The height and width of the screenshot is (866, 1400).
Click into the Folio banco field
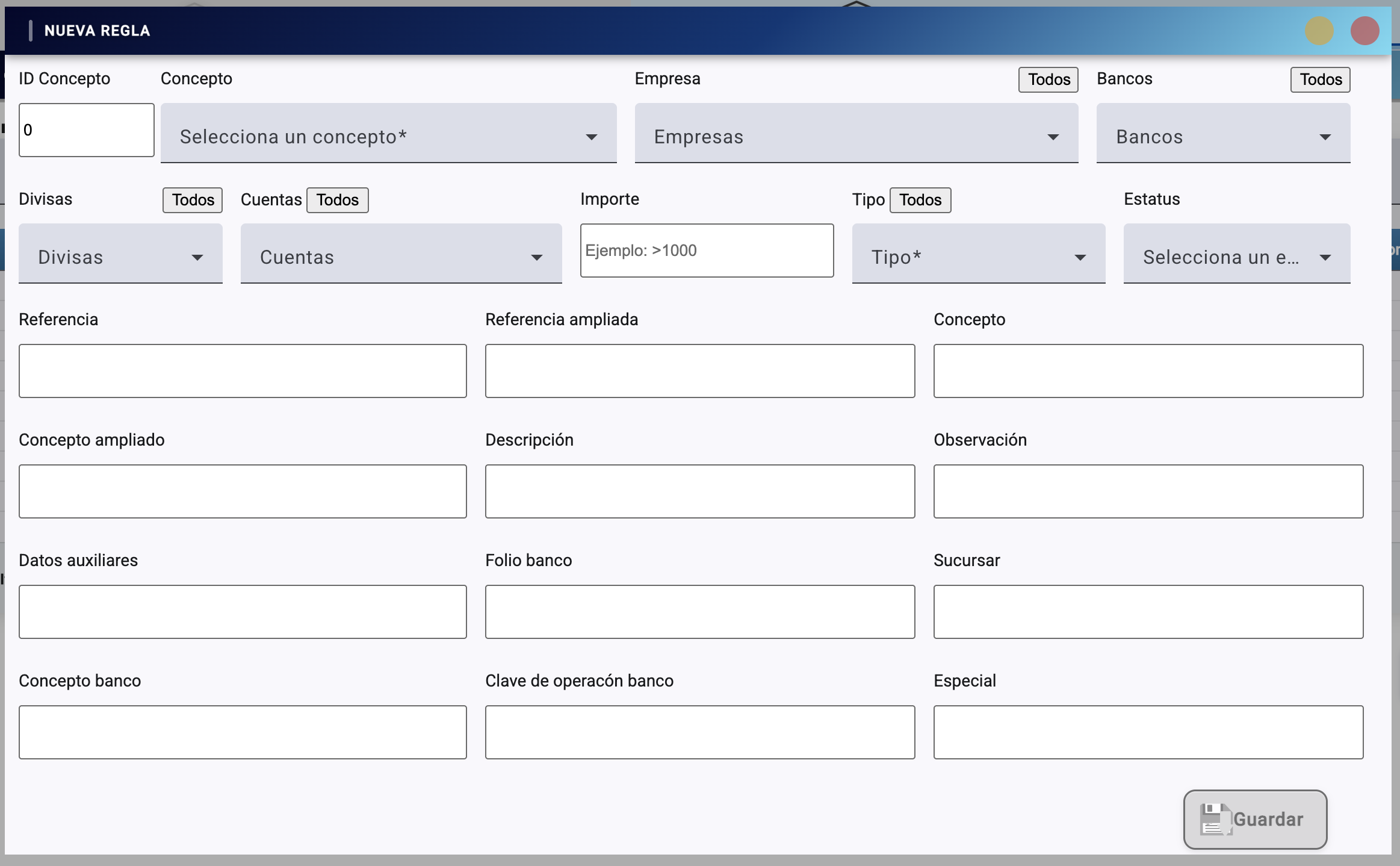tap(699, 612)
